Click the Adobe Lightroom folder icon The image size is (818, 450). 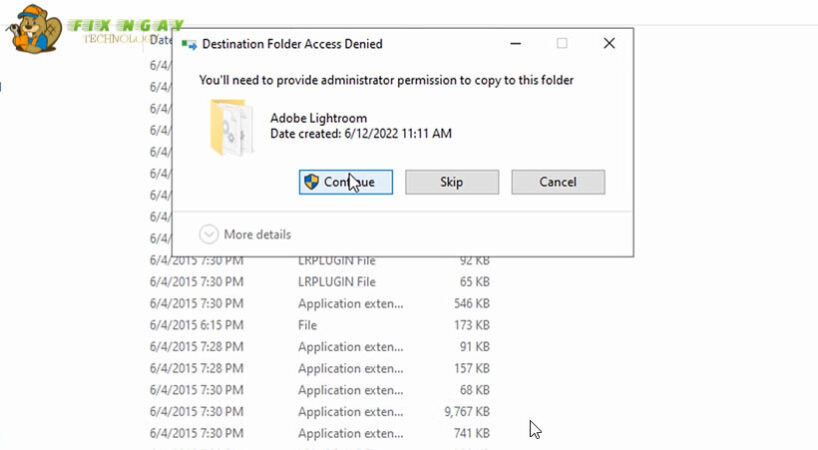tap(232, 126)
